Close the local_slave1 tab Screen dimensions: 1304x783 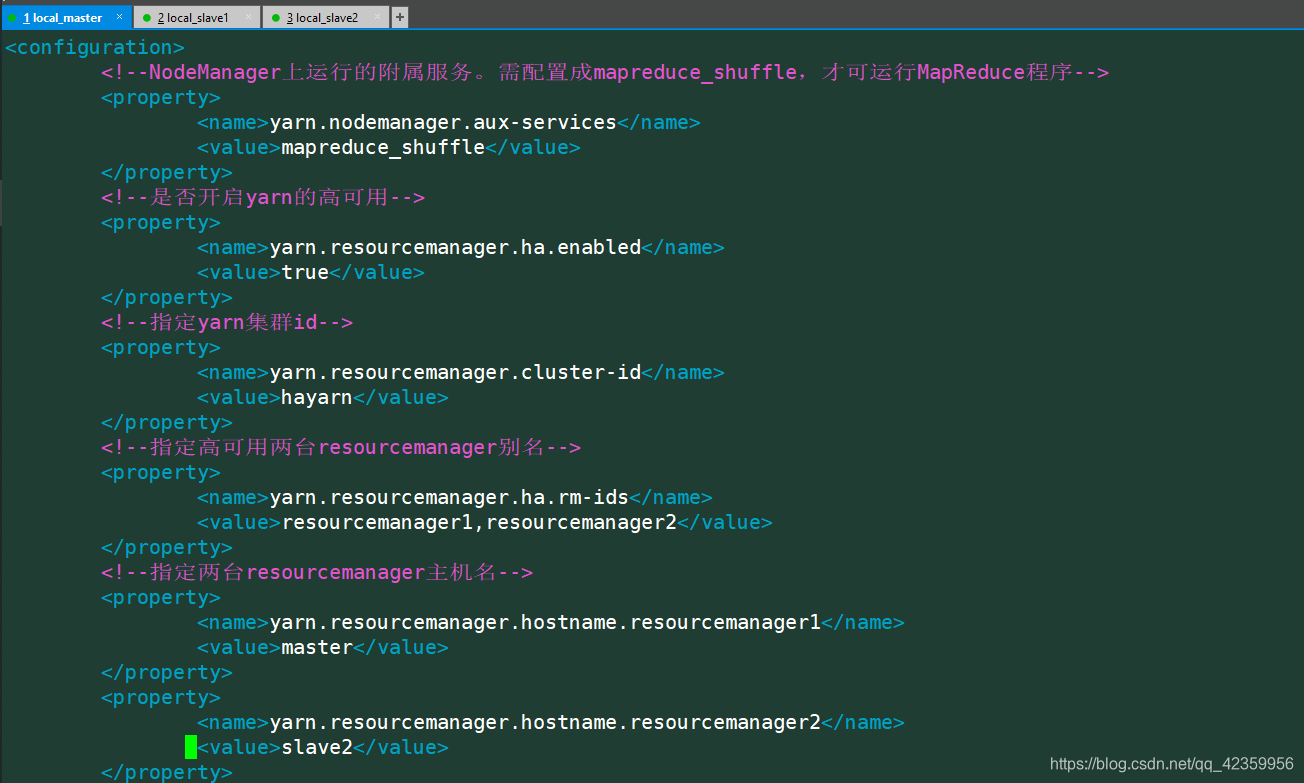pyautogui.click(x=249, y=17)
